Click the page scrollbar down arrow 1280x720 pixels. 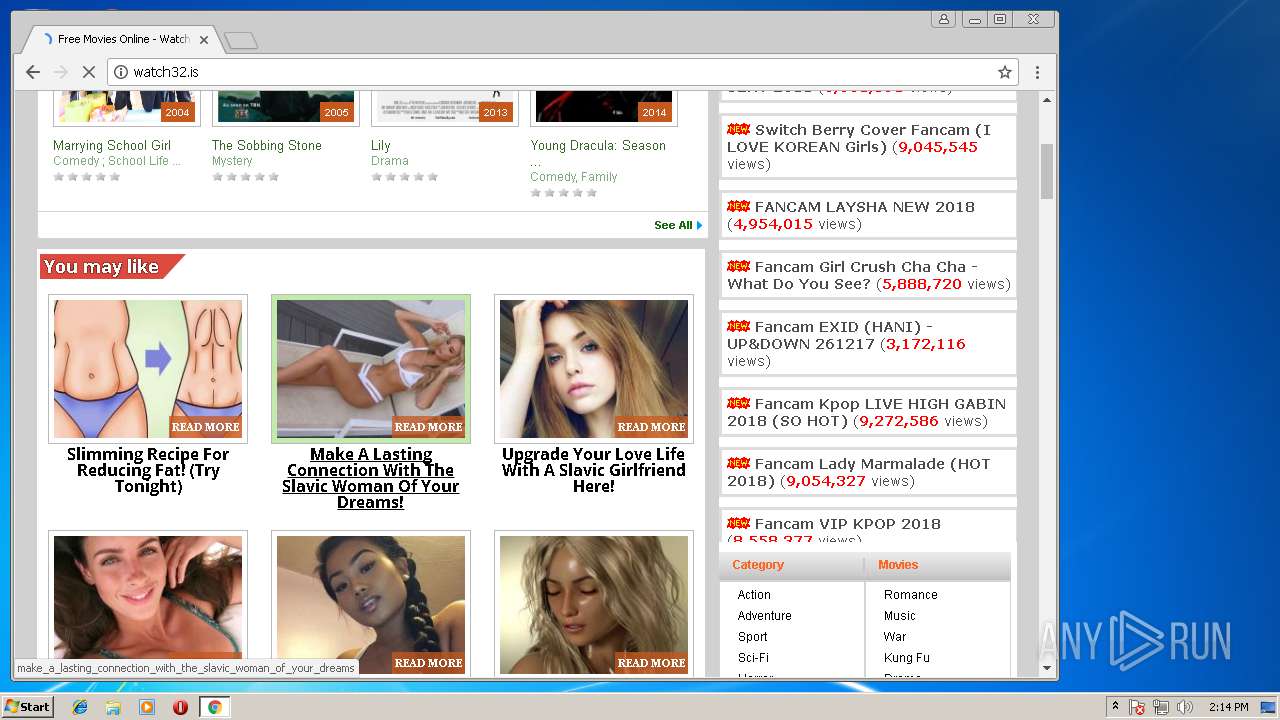1047,668
